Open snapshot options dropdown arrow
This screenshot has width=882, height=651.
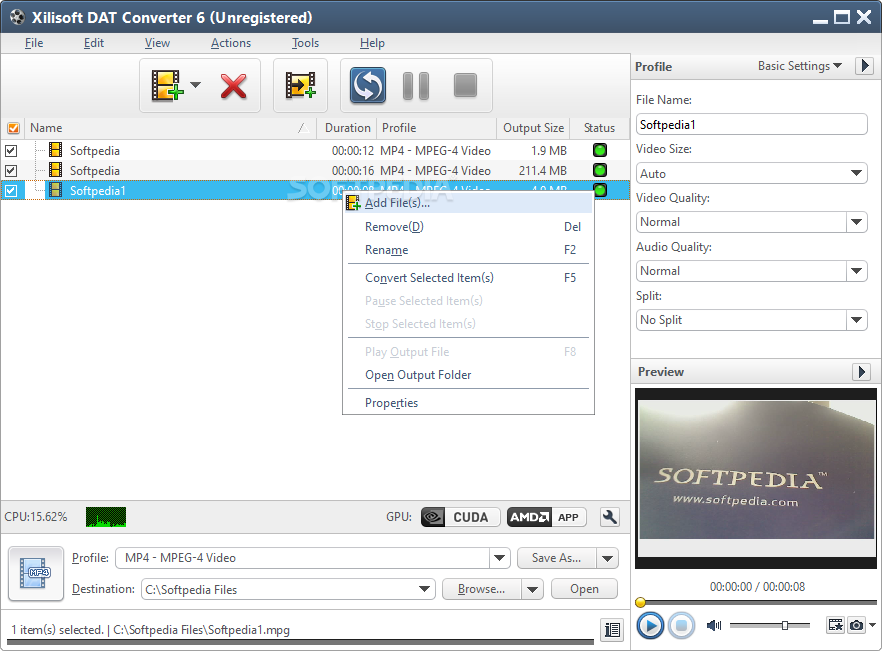click(872, 625)
